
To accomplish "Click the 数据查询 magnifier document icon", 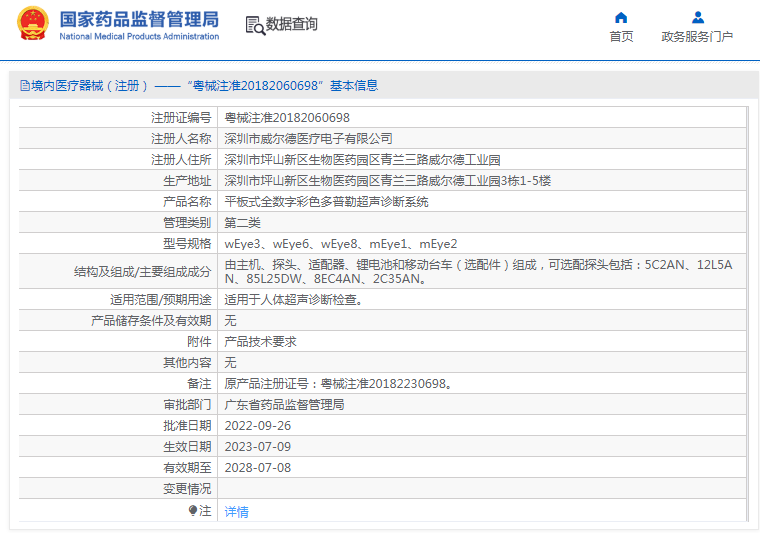I will 254,25.
